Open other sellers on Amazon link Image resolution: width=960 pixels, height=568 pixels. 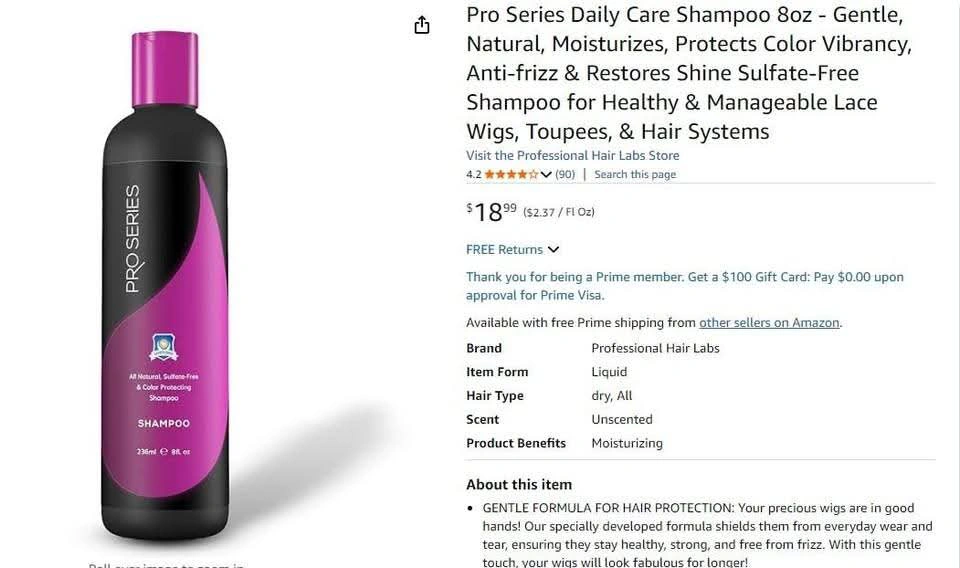click(x=769, y=323)
